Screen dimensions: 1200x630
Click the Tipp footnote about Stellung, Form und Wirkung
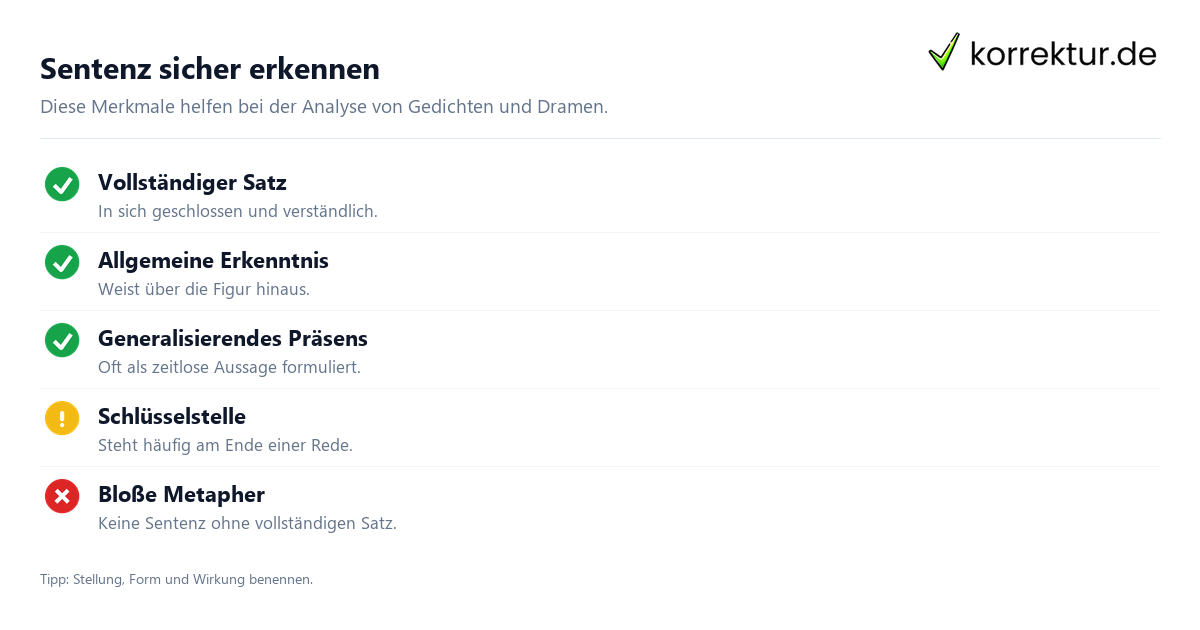tap(176, 579)
